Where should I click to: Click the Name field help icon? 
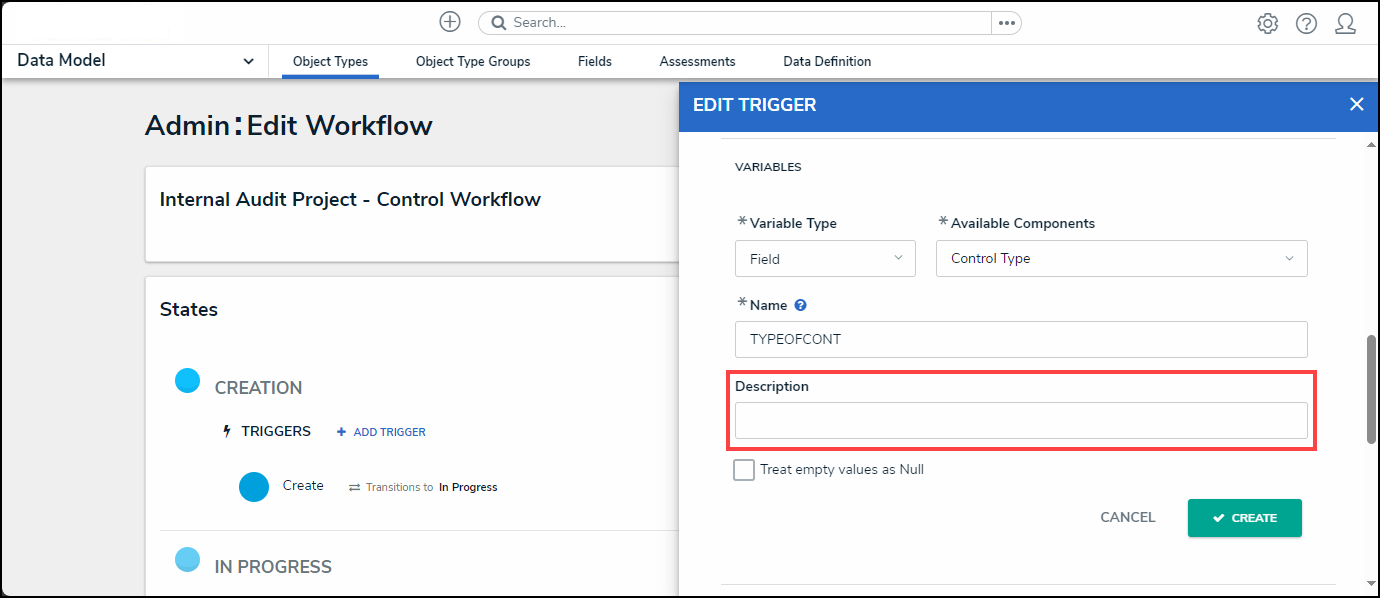point(800,306)
